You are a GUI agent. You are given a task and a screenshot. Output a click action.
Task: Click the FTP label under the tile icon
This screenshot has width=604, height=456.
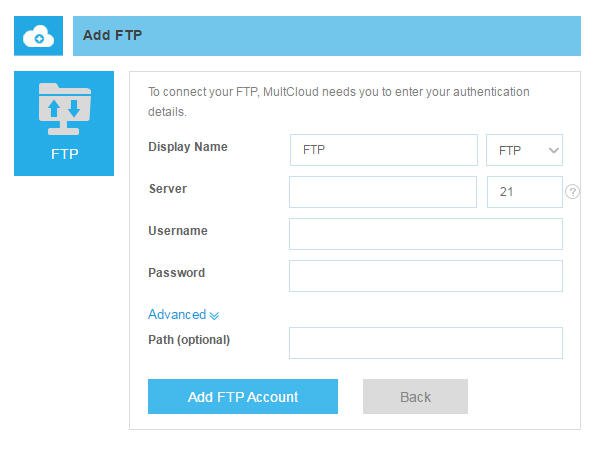pyautogui.click(x=64, y=155)
